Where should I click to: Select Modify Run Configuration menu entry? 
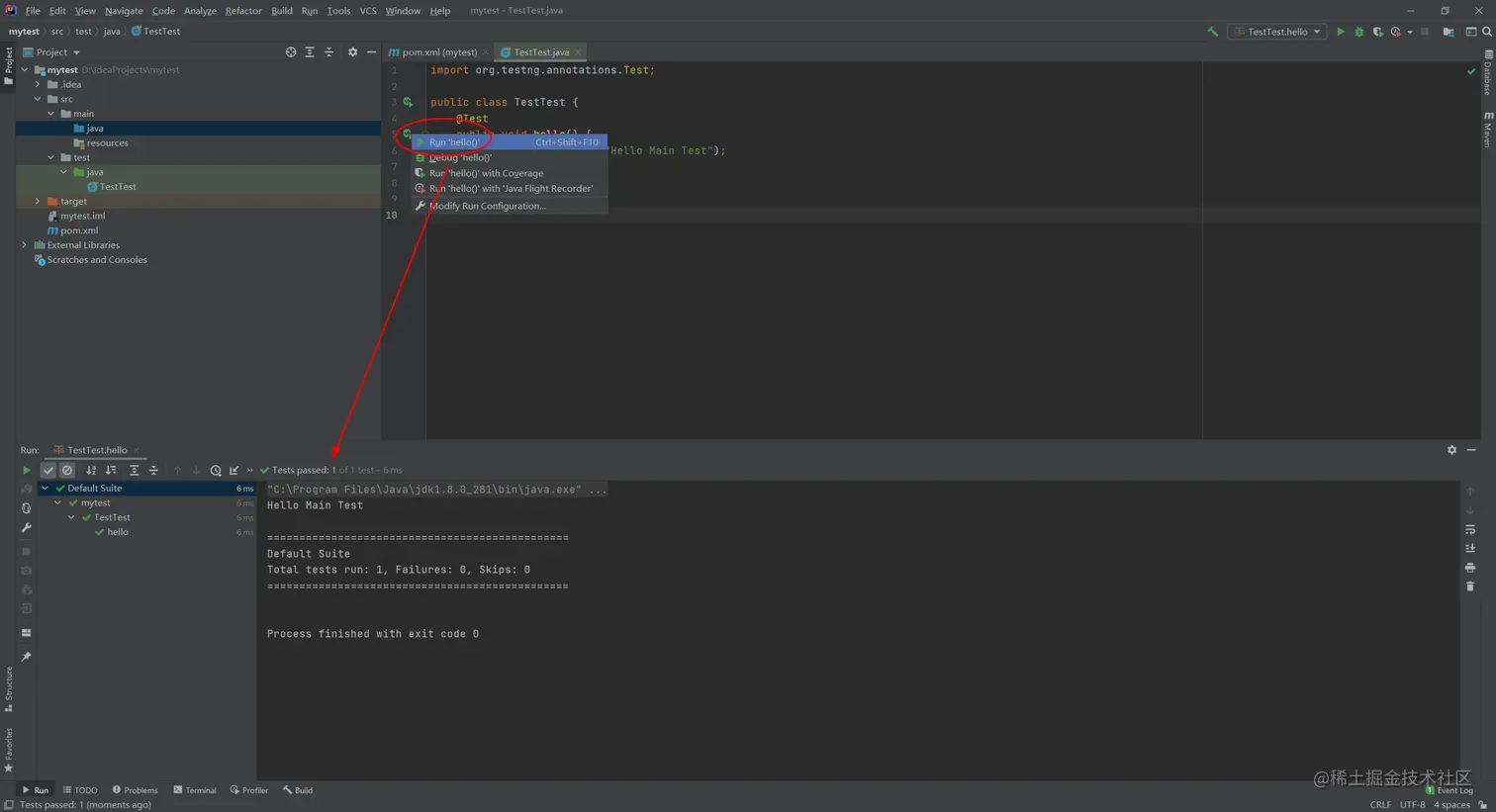click(509, 206)
